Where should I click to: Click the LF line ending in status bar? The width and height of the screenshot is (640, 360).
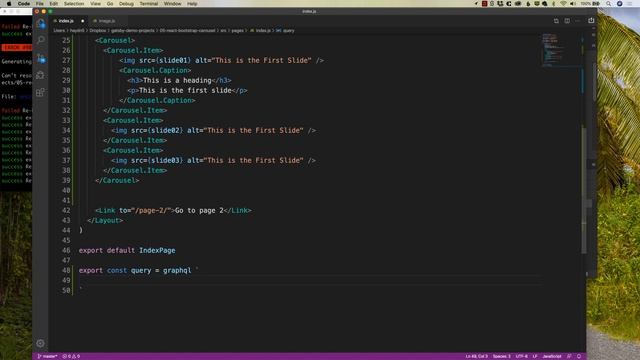coord(535,356)
